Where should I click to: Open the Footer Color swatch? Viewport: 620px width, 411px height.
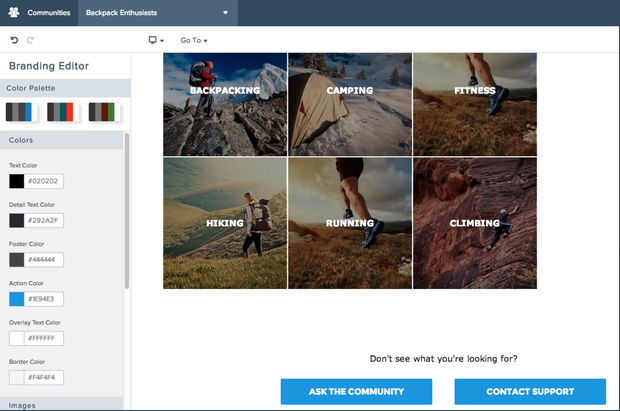[x=17, y=259]
